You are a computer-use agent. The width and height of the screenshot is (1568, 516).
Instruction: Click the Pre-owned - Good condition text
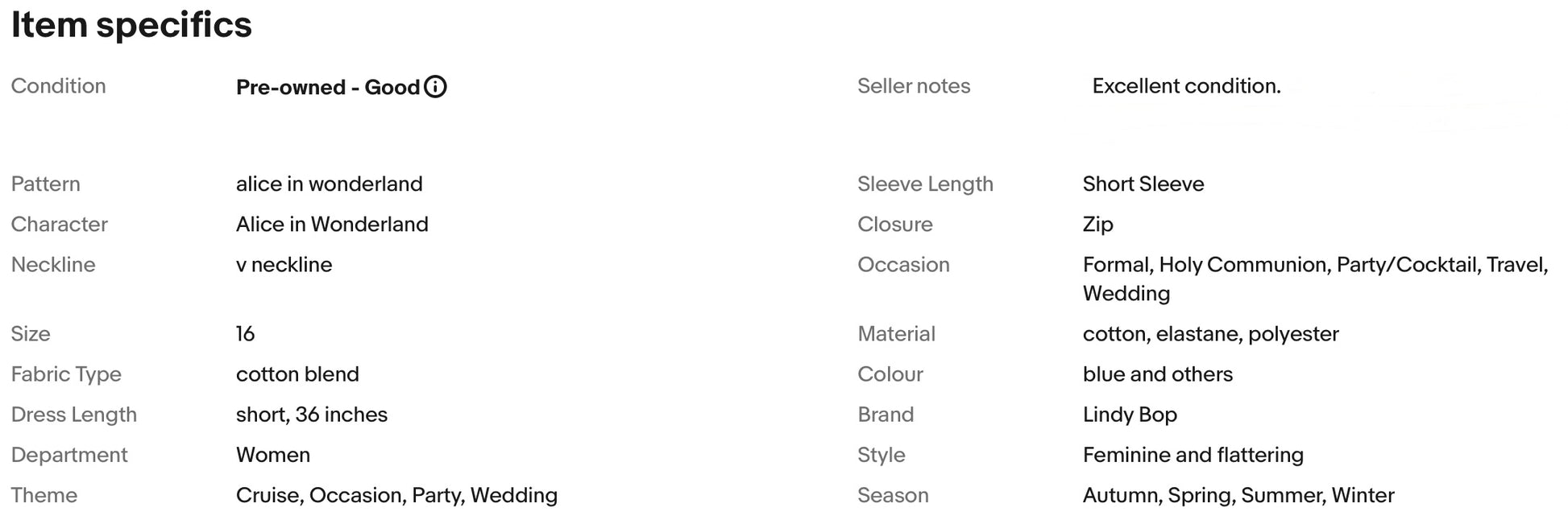click(x=327, y=87)
